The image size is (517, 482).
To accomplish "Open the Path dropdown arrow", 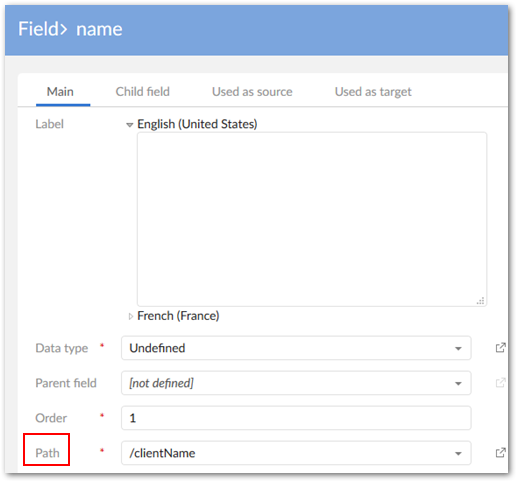I will (458, 453).
